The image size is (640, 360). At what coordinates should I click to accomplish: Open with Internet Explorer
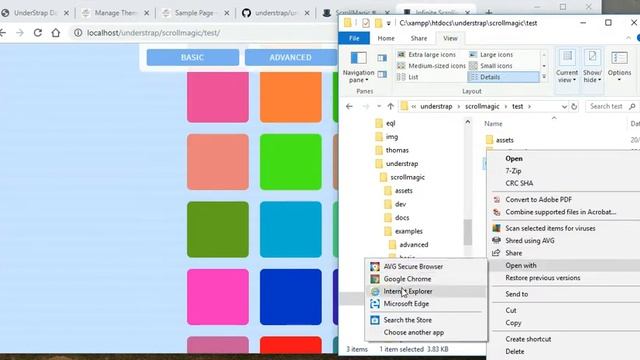point(426,291)
